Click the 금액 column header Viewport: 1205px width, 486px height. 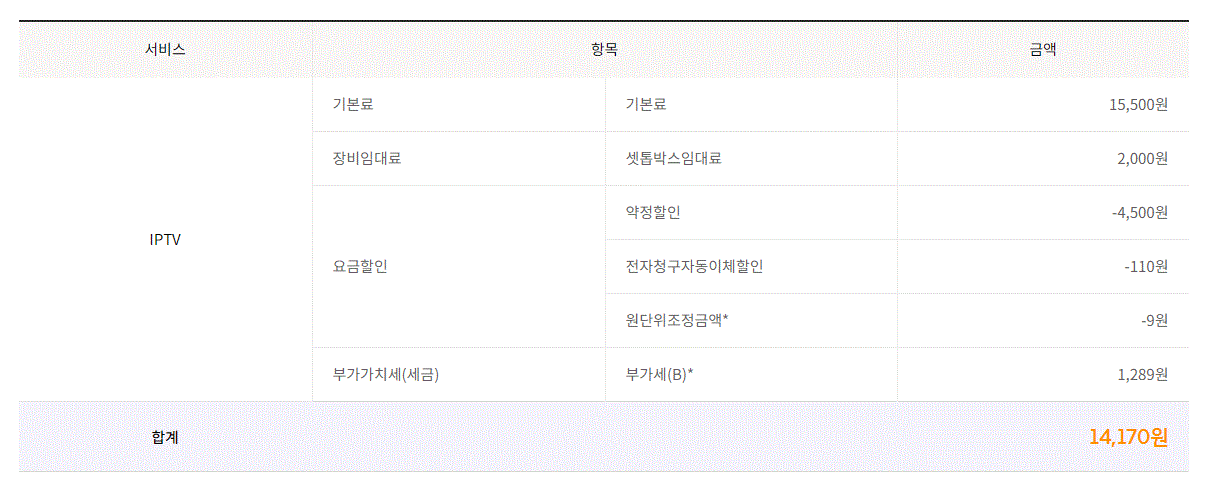tap(1042, 49)
